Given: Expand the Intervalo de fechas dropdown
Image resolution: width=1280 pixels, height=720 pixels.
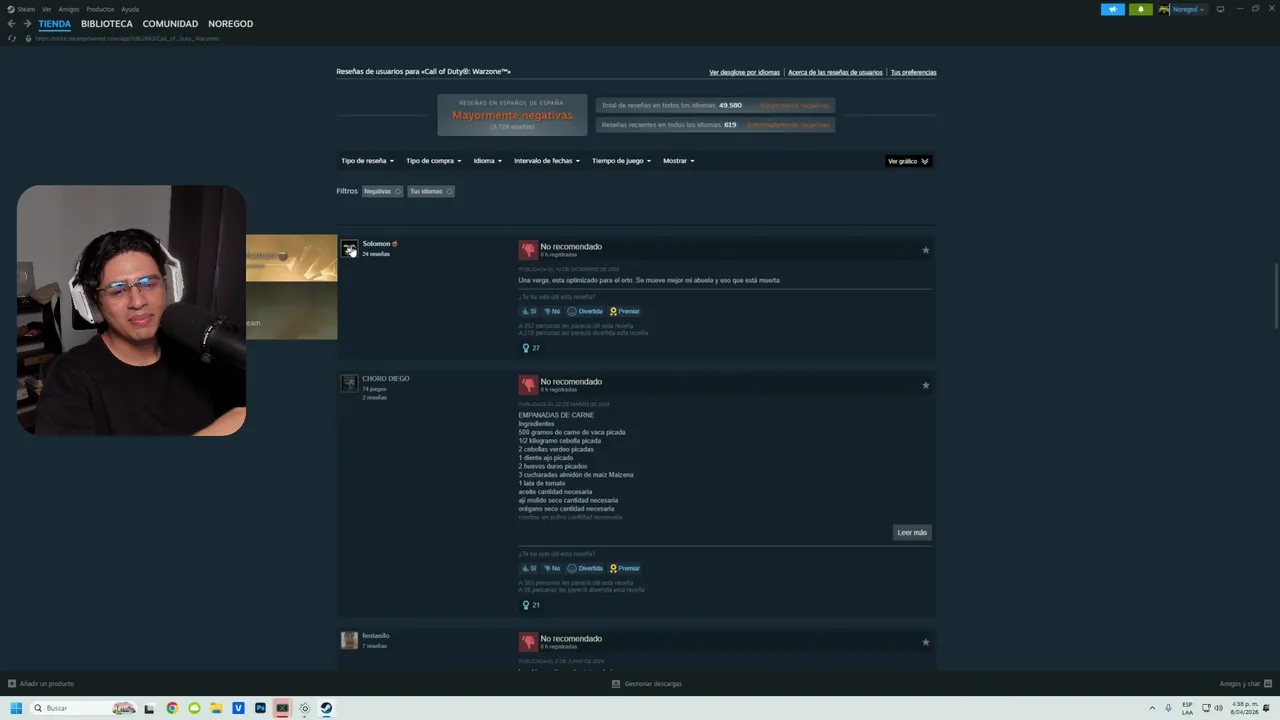Looking at the screenshot, I should click(547, 161).
